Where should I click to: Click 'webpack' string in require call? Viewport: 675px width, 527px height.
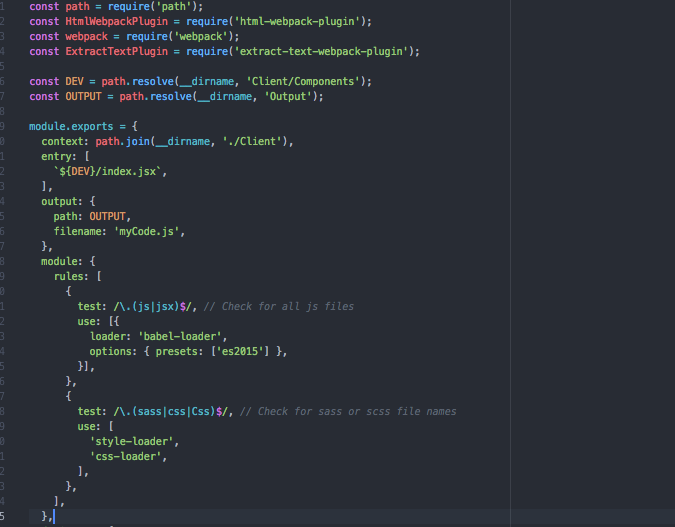coord(201,37)
